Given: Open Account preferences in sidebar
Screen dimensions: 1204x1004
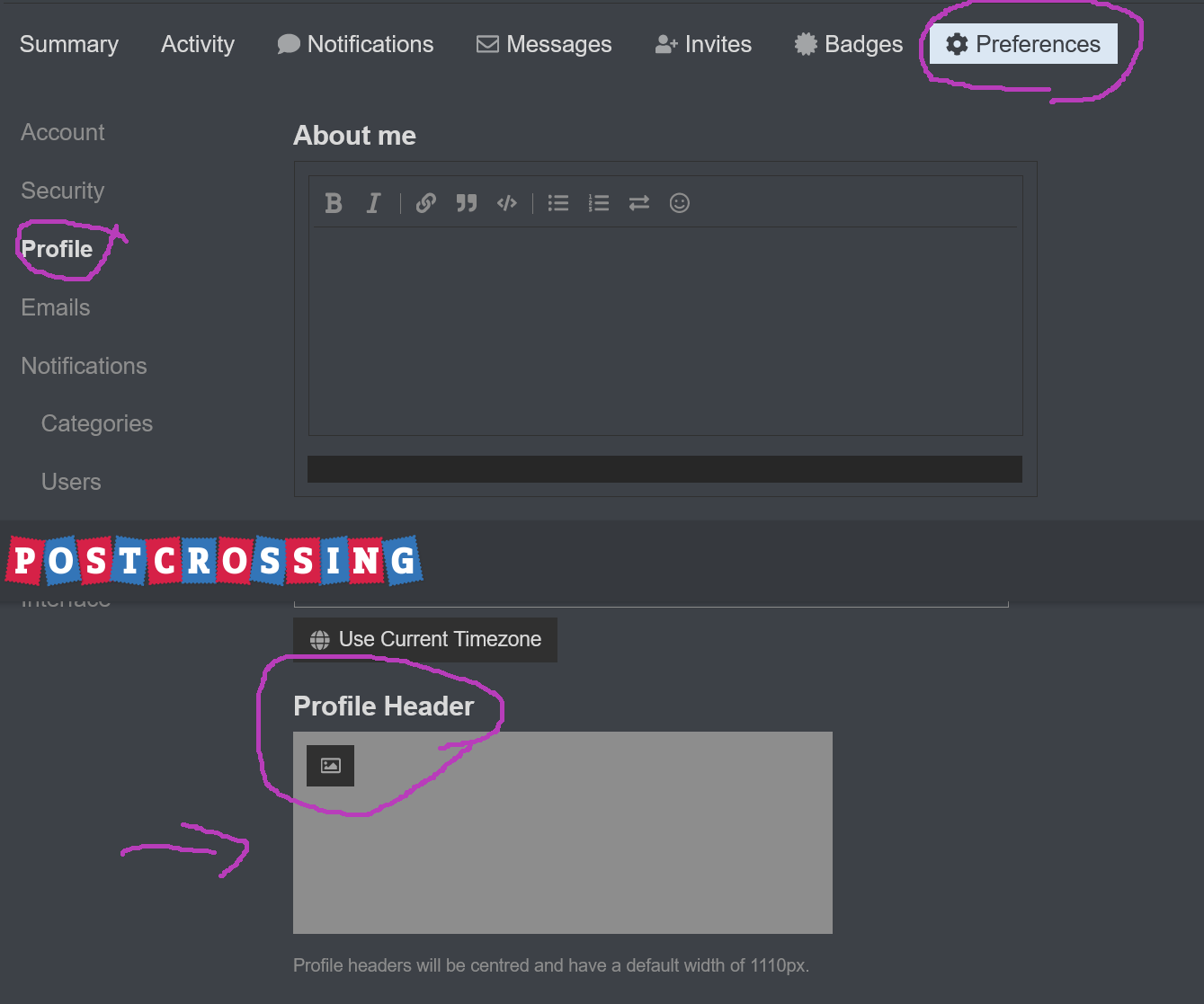Looking at the screenshot, I should click(63, 132).
